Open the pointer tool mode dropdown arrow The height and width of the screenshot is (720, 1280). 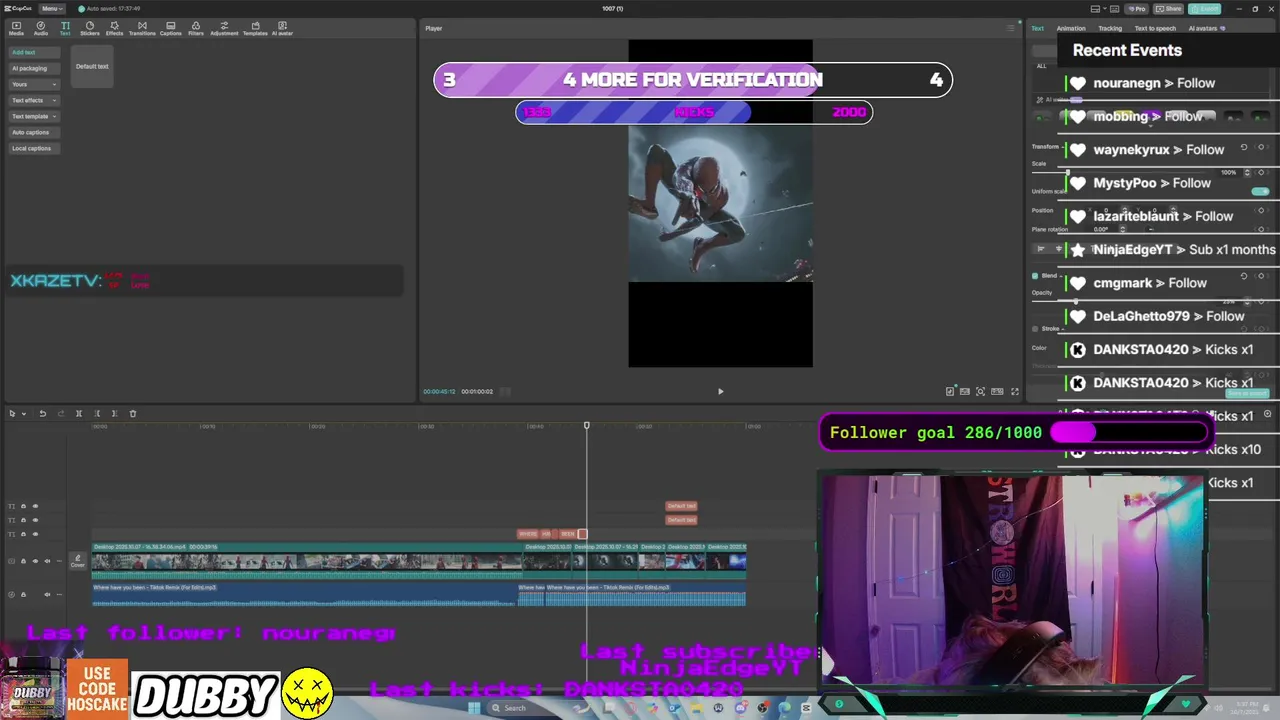click(x=24, y=414)
